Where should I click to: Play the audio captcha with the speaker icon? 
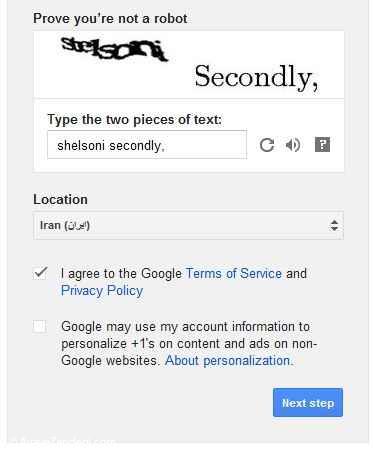293,145
